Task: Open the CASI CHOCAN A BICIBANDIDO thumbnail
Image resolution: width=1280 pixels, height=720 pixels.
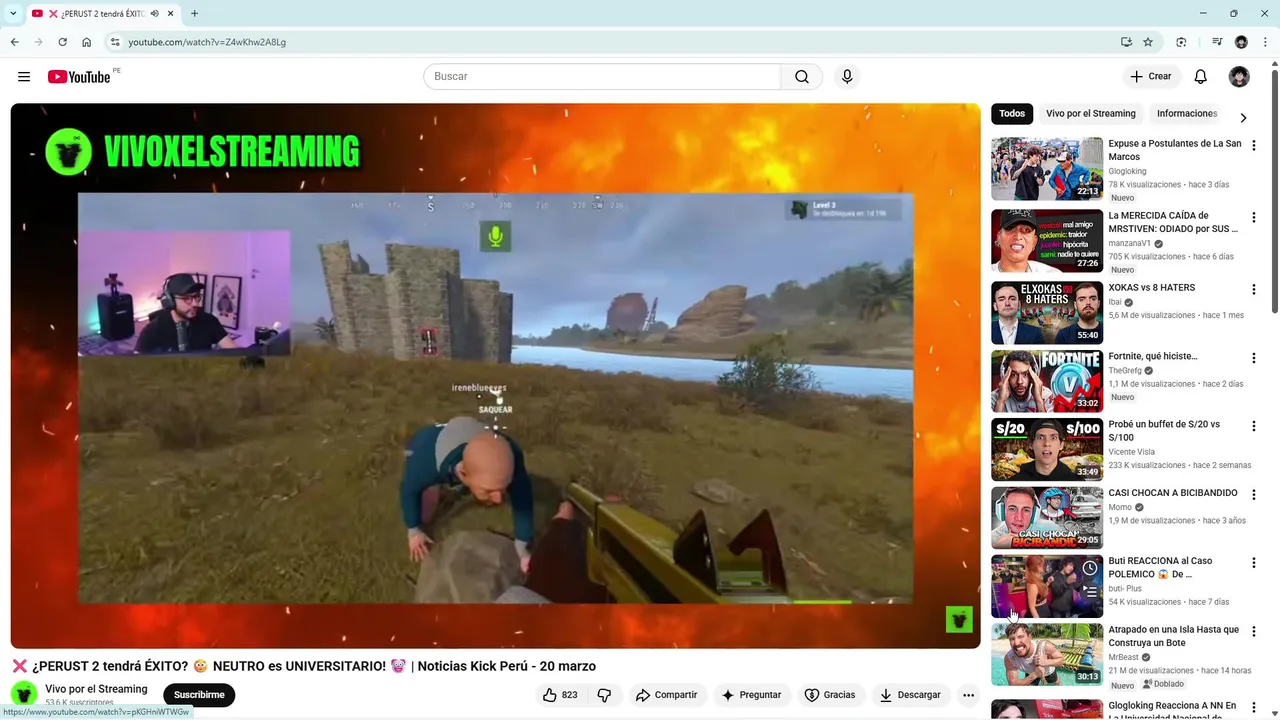Action: click(x=1047, y=518)
